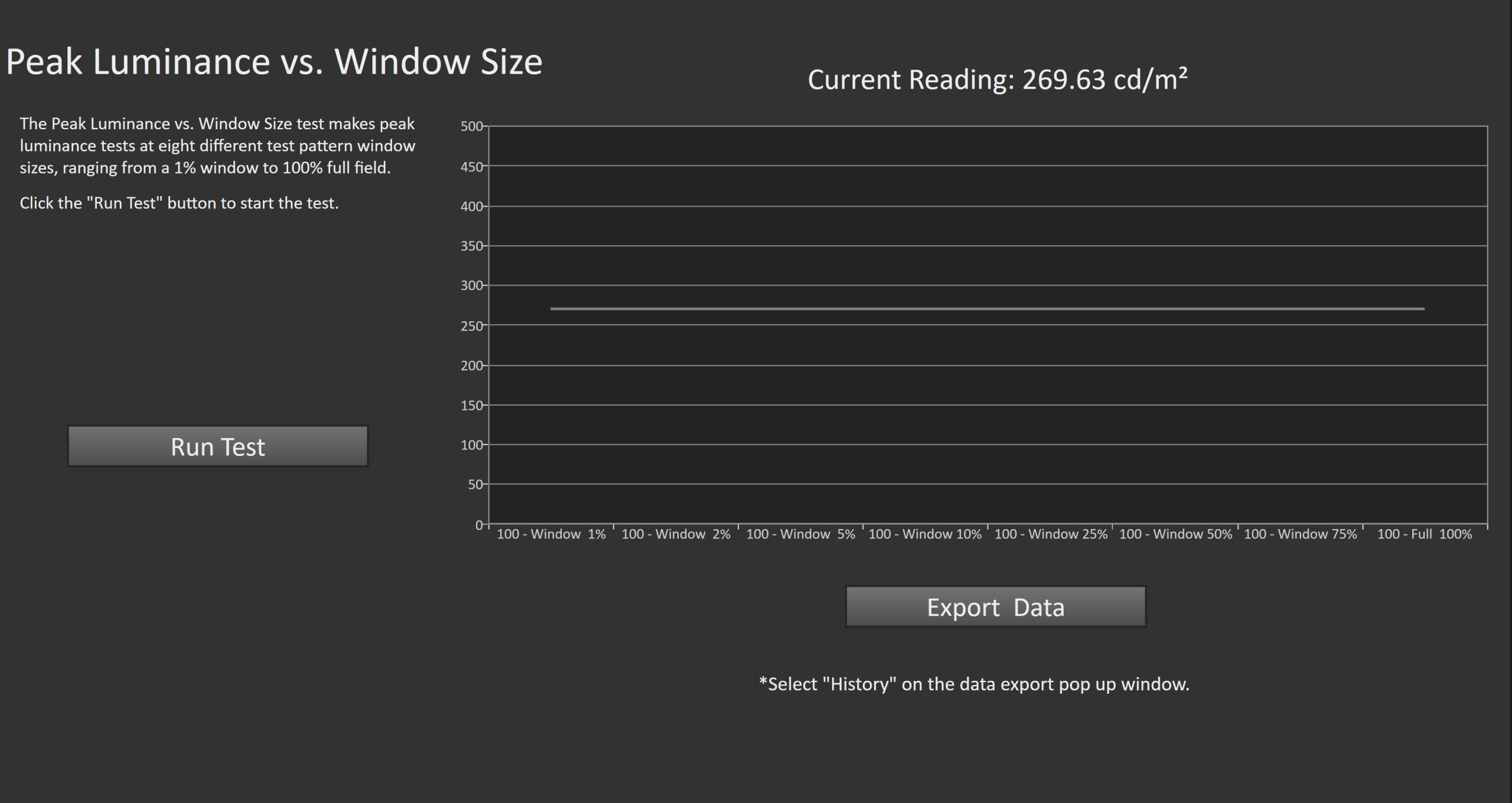Select the "100 - Full 100%" axis label
The height and width of the screenshot is (803, 1512).
(x=1424, y=534)
